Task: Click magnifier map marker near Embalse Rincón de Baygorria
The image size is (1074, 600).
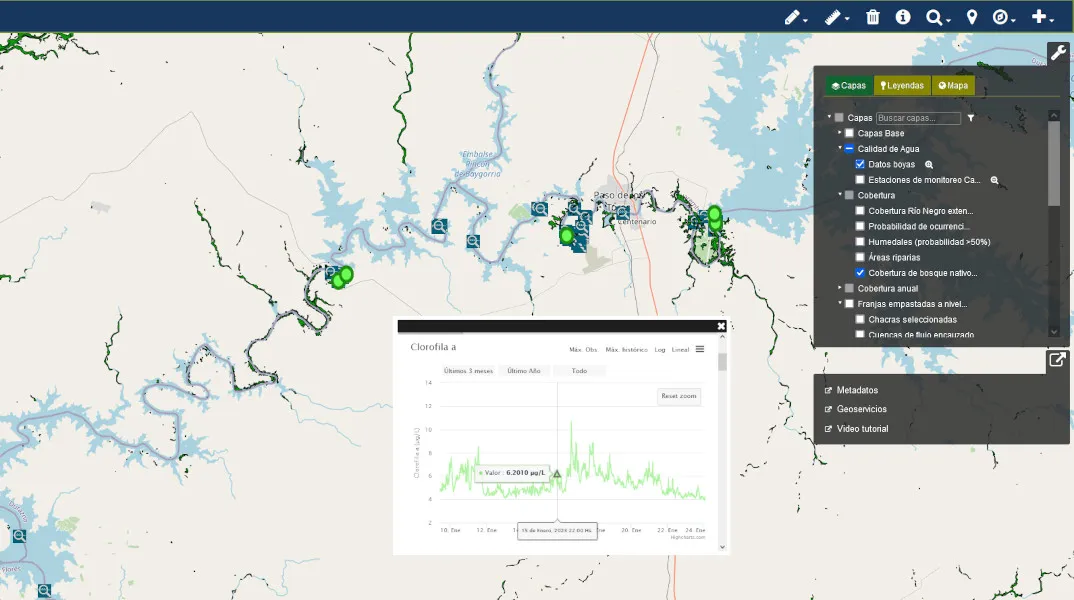Action: [439, 226]
